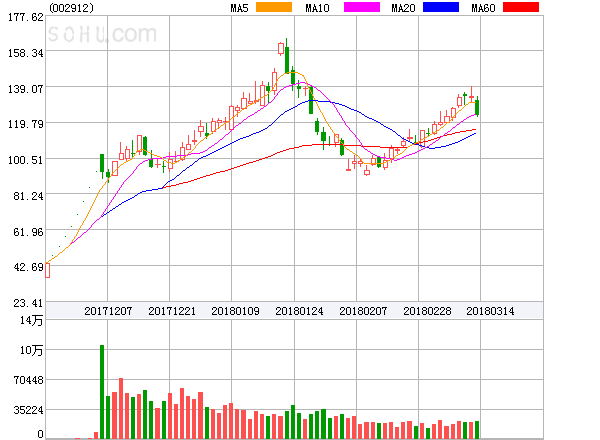Screen dimensions: 600x440
Task: Select the MA60 legend label
Action: click(x=483, y=8)
